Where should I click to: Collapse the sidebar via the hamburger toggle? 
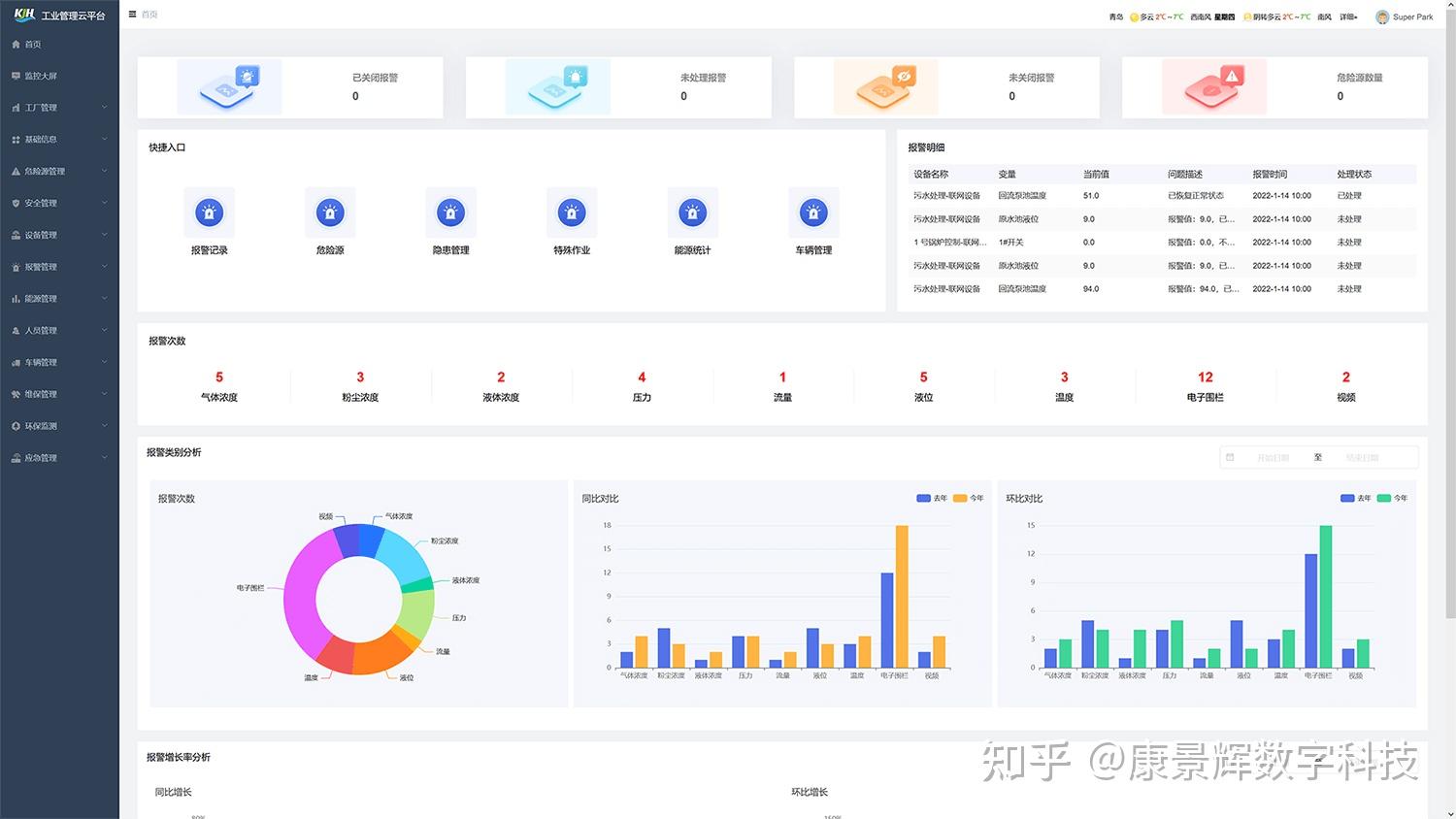click(131, 14)
